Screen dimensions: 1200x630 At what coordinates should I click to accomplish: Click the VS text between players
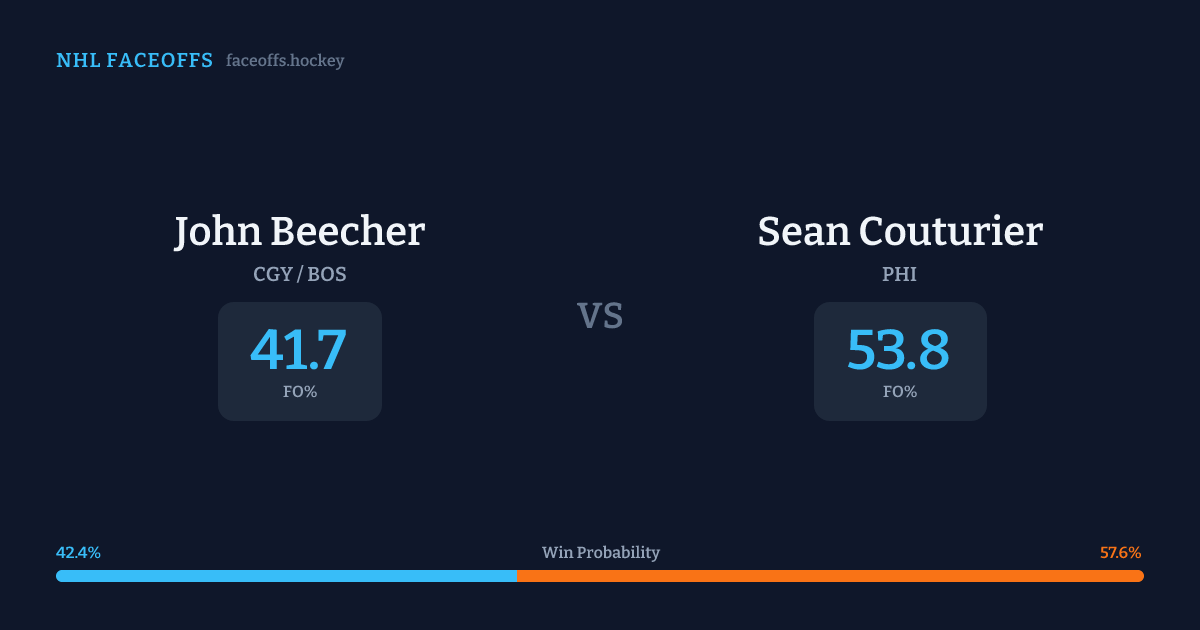pyautogui.click(x=600, y=316)
